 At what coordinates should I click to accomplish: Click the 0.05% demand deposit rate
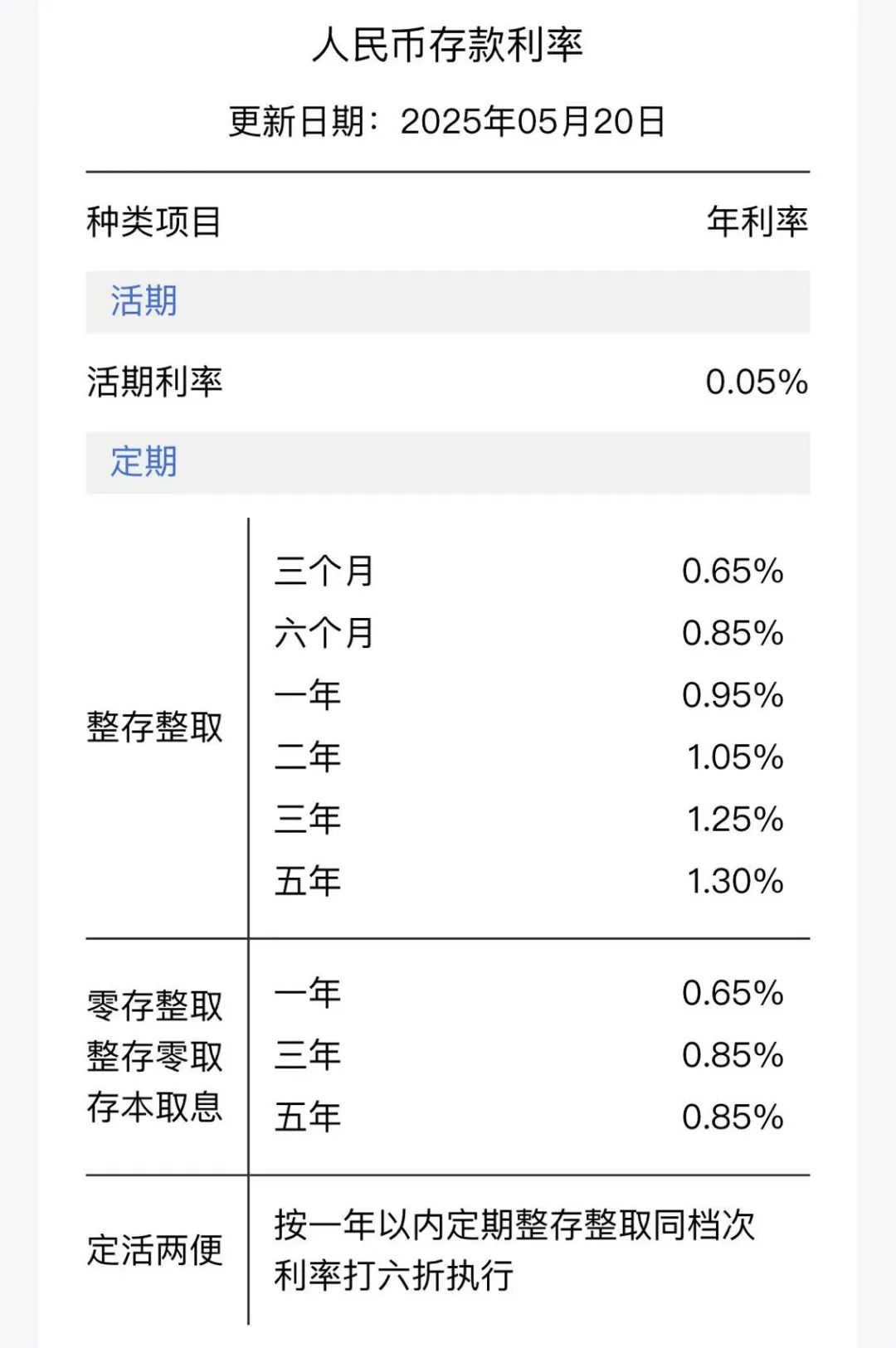tap(756, 382)
